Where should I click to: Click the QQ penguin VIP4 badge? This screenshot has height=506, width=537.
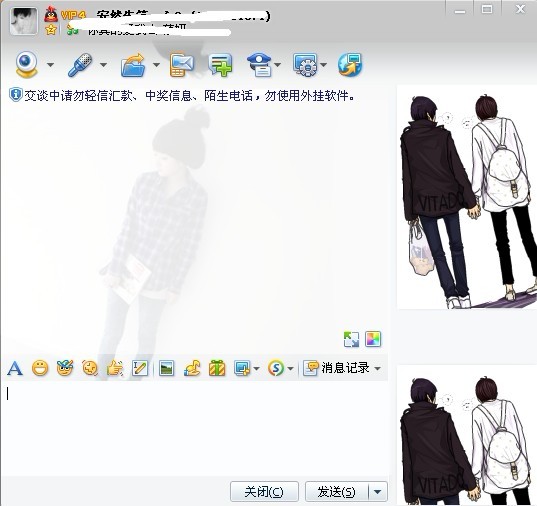click(65, 14)
